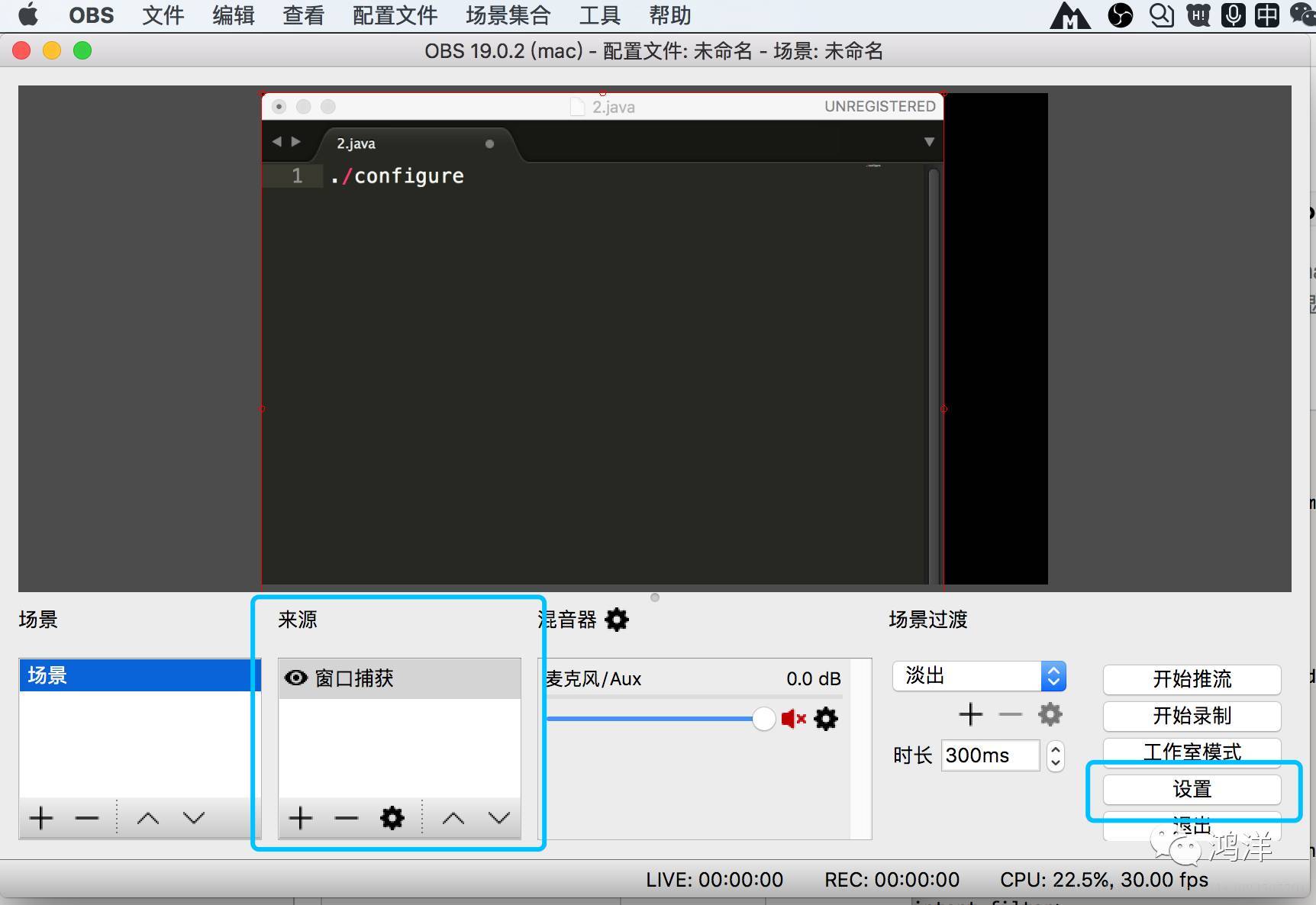Select the 窗口捕获 source row
The width and height of the screenshot is (1316, 905).
coord(400,678)
